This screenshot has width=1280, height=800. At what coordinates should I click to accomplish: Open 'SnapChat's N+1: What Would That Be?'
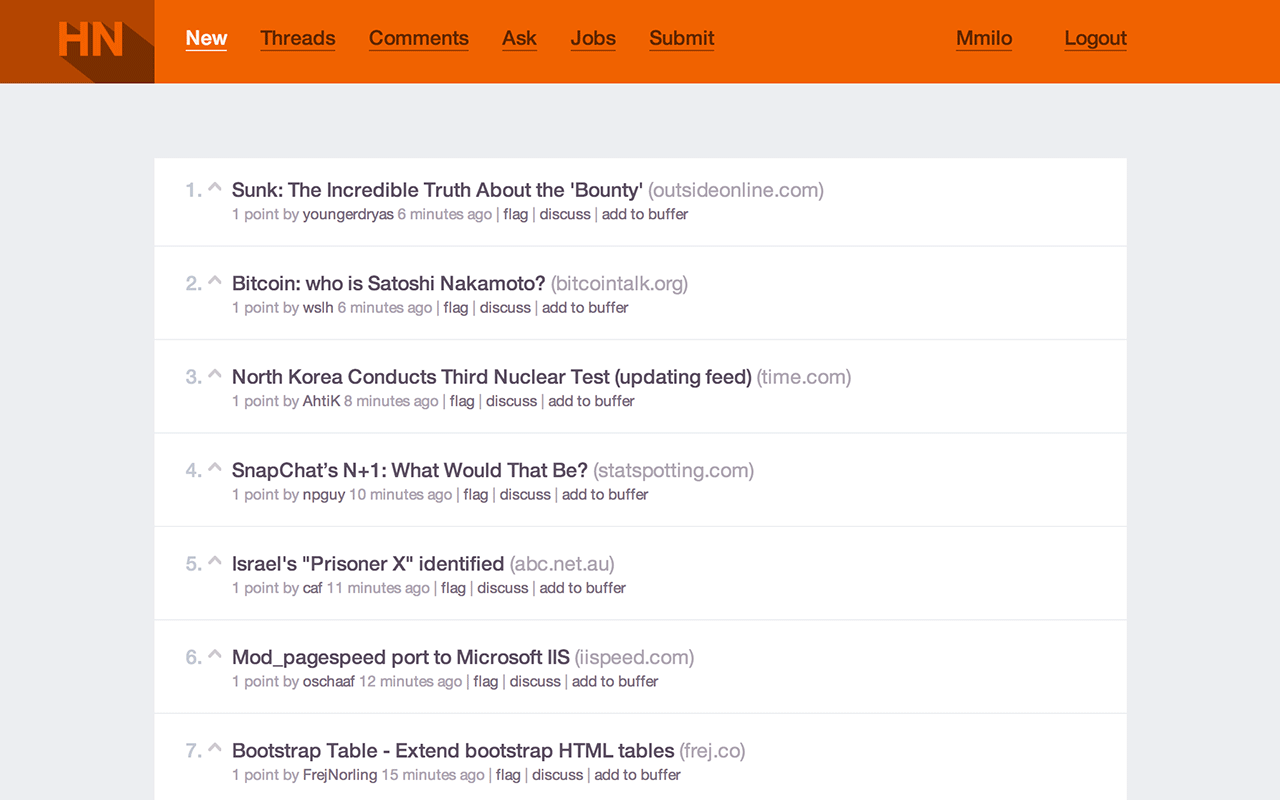pos(410,470)
